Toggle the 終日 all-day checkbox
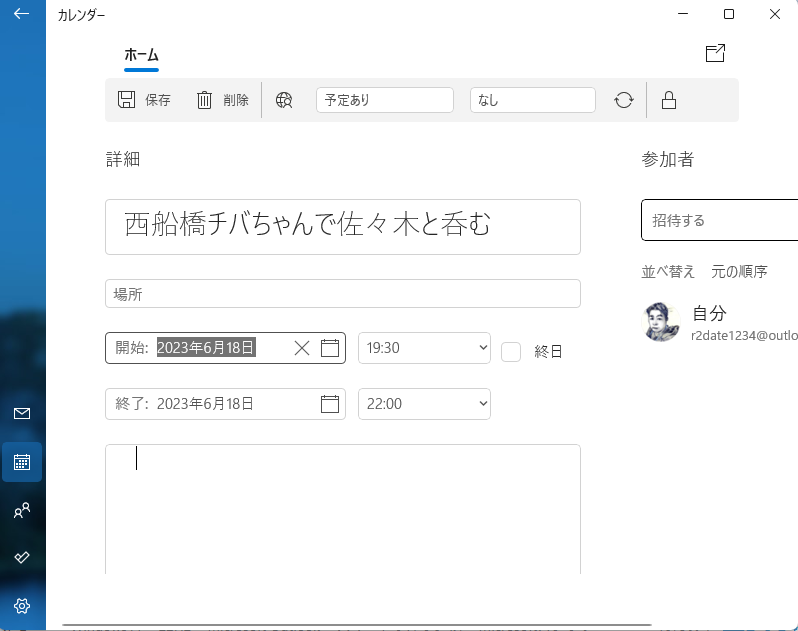The height and width of the screenshot is (631, 798). pos(511,352)
